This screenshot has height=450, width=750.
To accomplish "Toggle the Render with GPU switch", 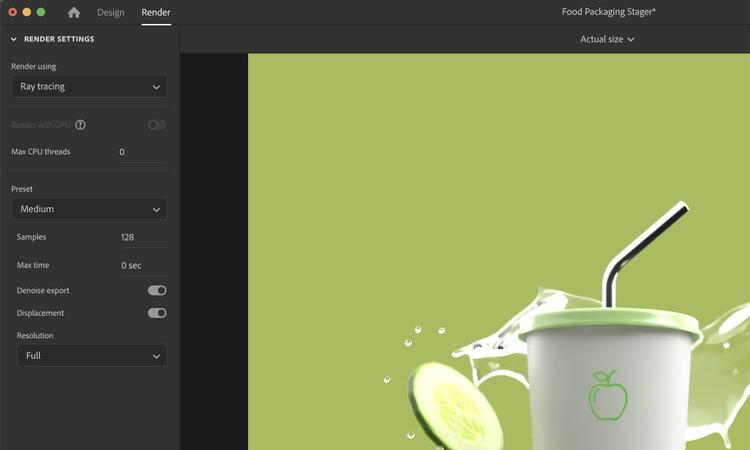I will pyautogui.click(x=157, y=125).
